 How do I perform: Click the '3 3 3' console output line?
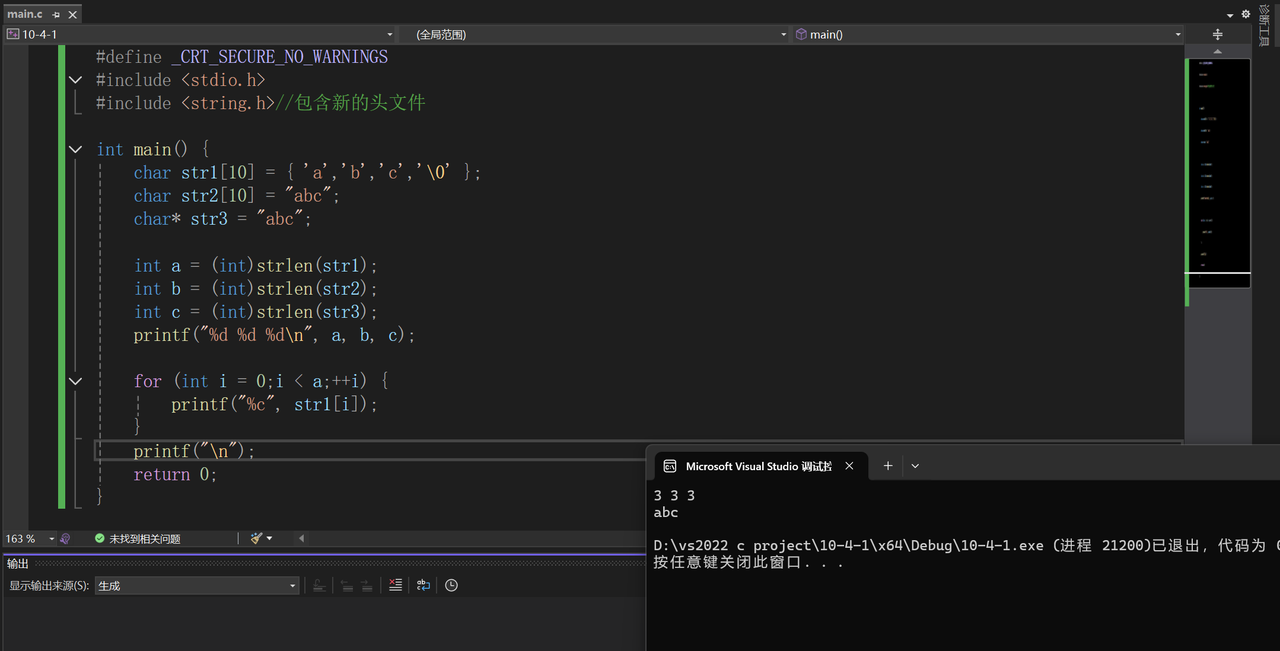click(x=674, y=496)
